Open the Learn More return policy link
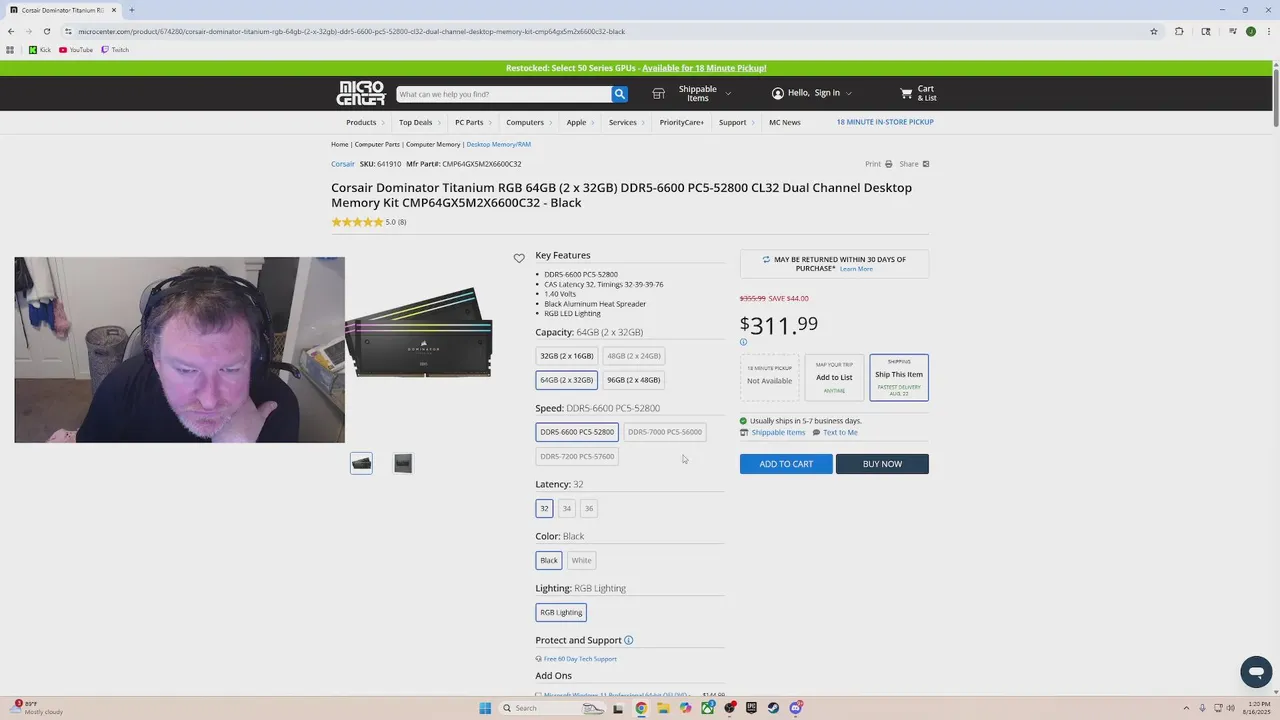 pyautogui.click(x=856, y=269)
